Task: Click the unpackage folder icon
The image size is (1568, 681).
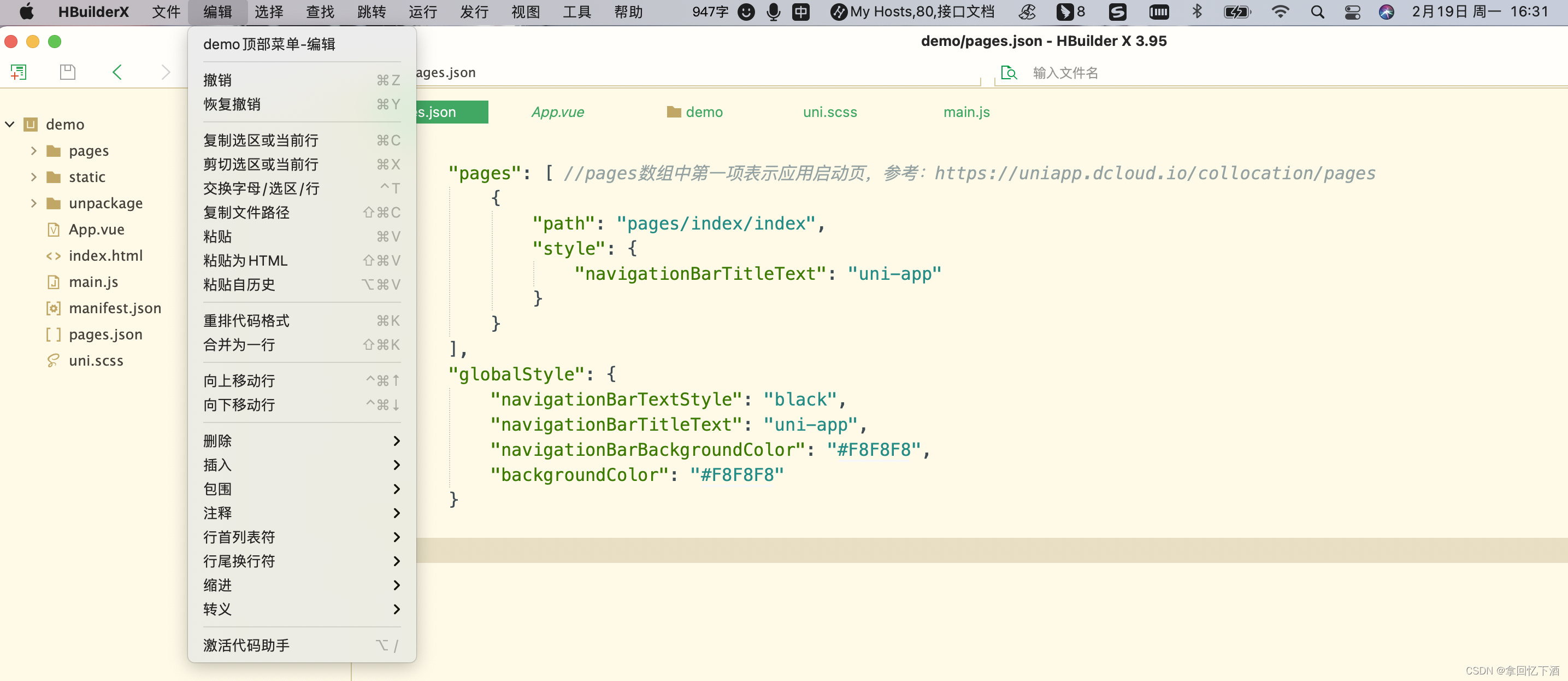Action: click(x=54, y=203)
